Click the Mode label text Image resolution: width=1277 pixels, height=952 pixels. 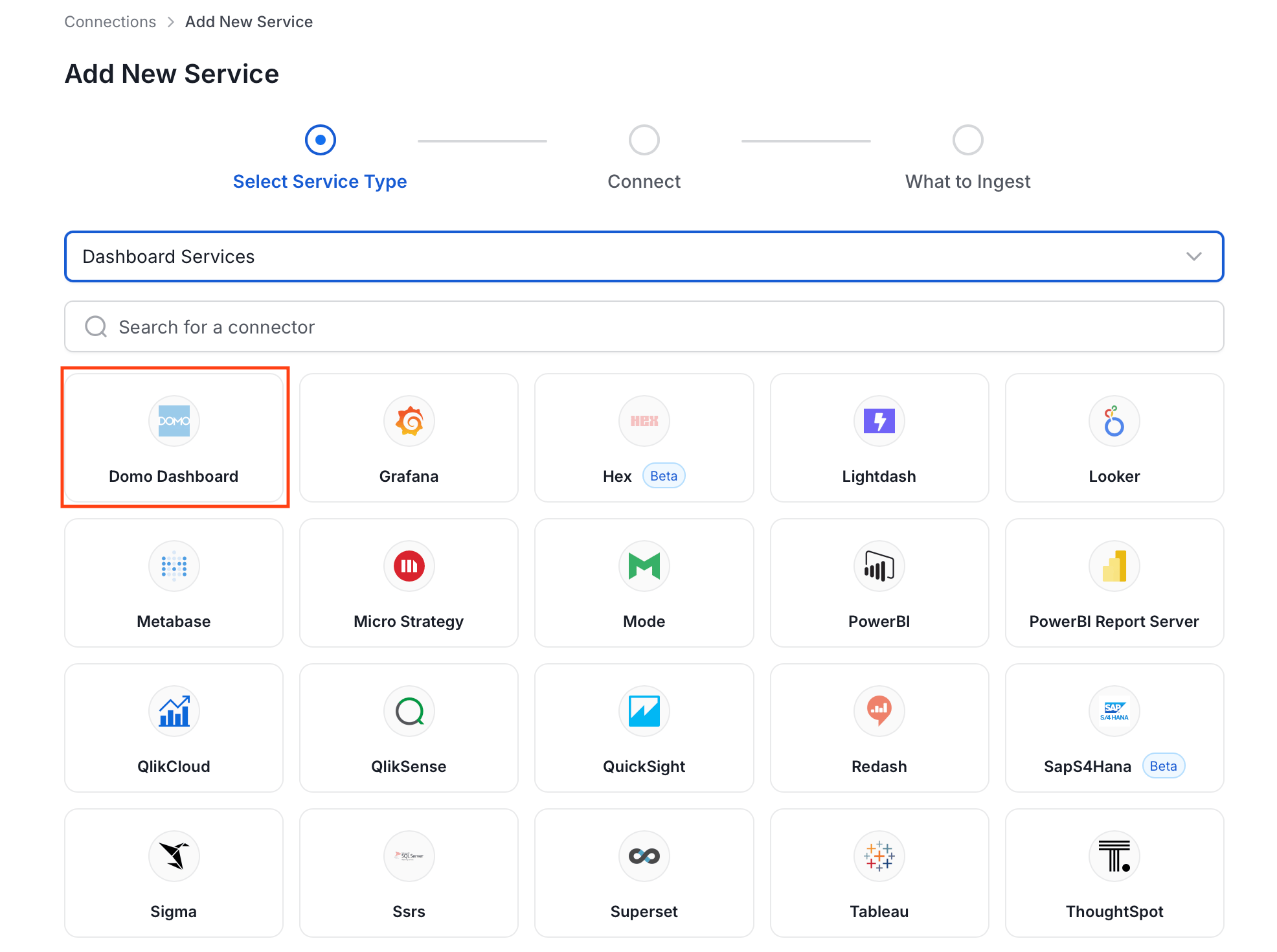644,621
